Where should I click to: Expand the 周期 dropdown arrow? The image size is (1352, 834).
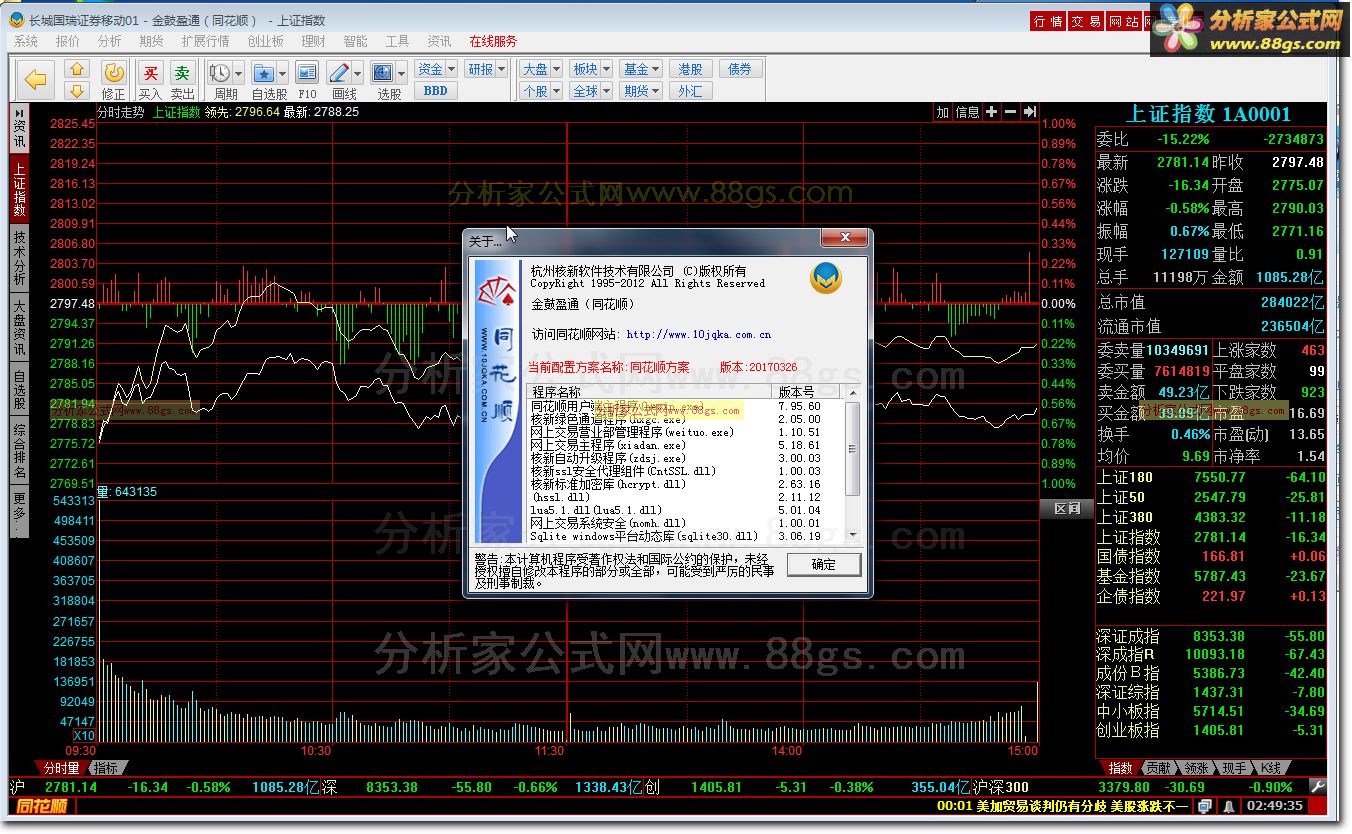[239, 73]
